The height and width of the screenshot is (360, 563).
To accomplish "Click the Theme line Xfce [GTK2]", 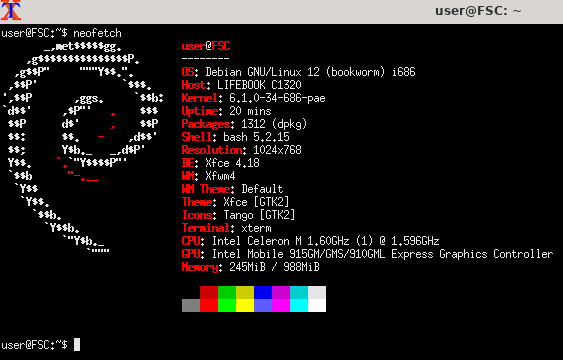I will (x=236, y=202).
